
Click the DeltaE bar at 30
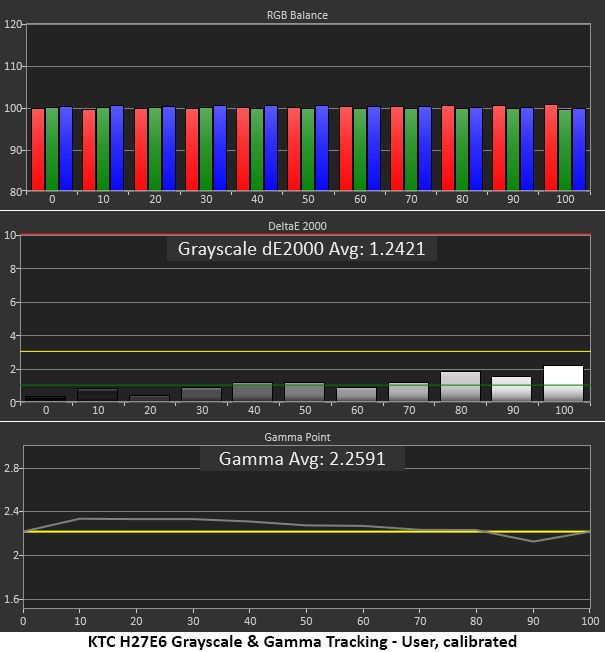point(201,395)
